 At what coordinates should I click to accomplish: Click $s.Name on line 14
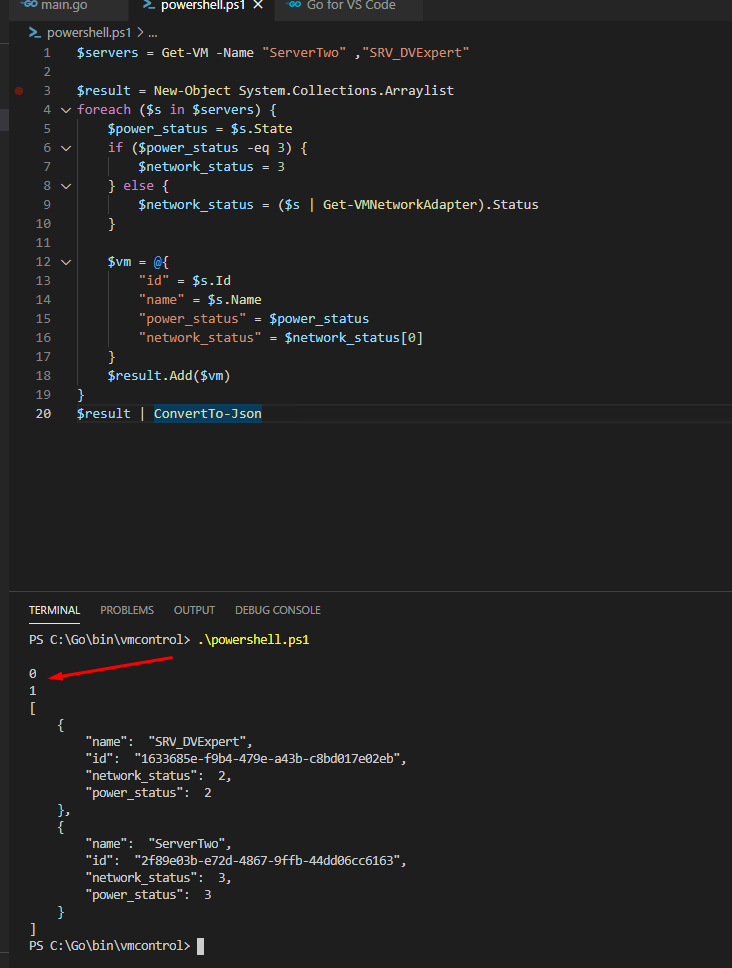point(235,299)
